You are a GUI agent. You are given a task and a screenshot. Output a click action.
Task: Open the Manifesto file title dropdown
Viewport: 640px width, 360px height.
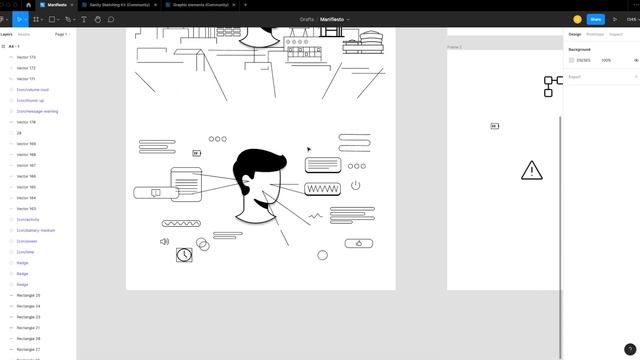click(348, 20)
